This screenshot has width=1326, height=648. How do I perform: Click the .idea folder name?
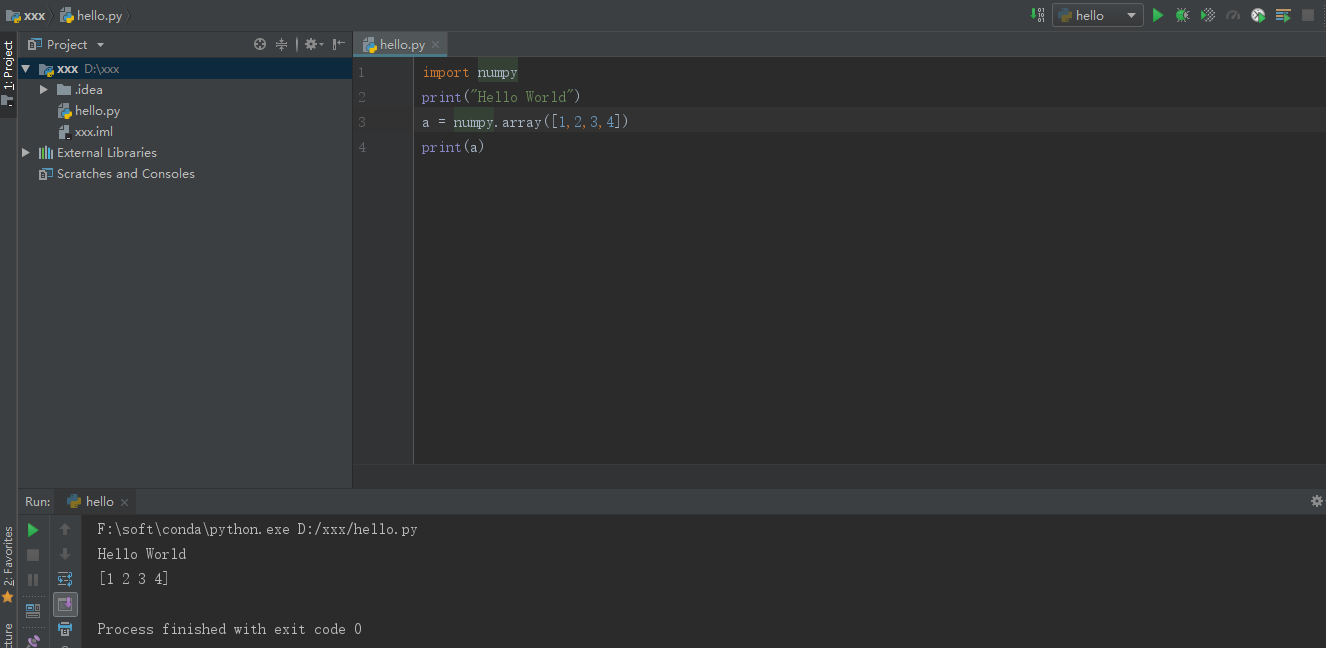click(89, 90)
